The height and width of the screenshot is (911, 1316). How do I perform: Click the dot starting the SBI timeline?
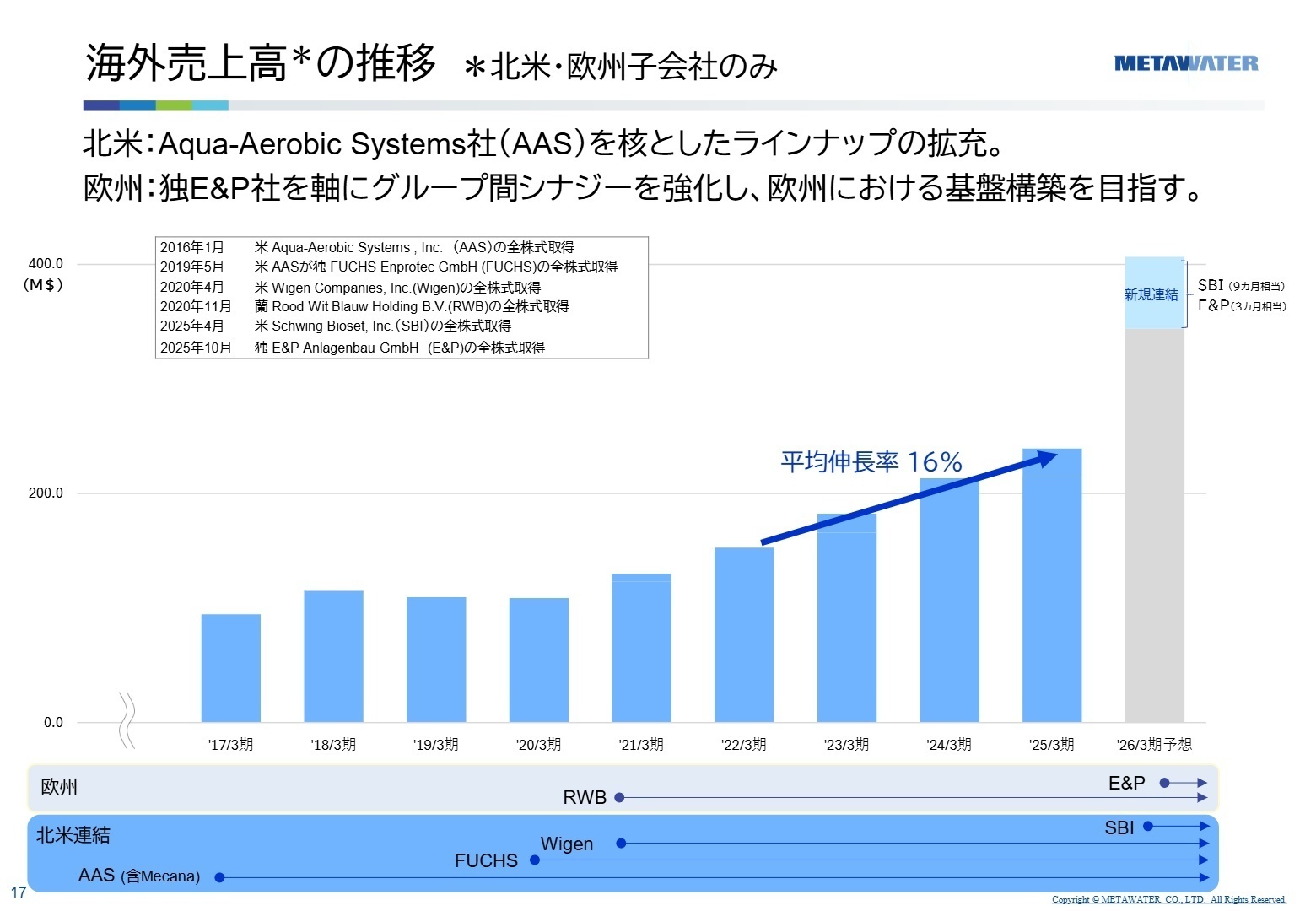click(1147, 827)
